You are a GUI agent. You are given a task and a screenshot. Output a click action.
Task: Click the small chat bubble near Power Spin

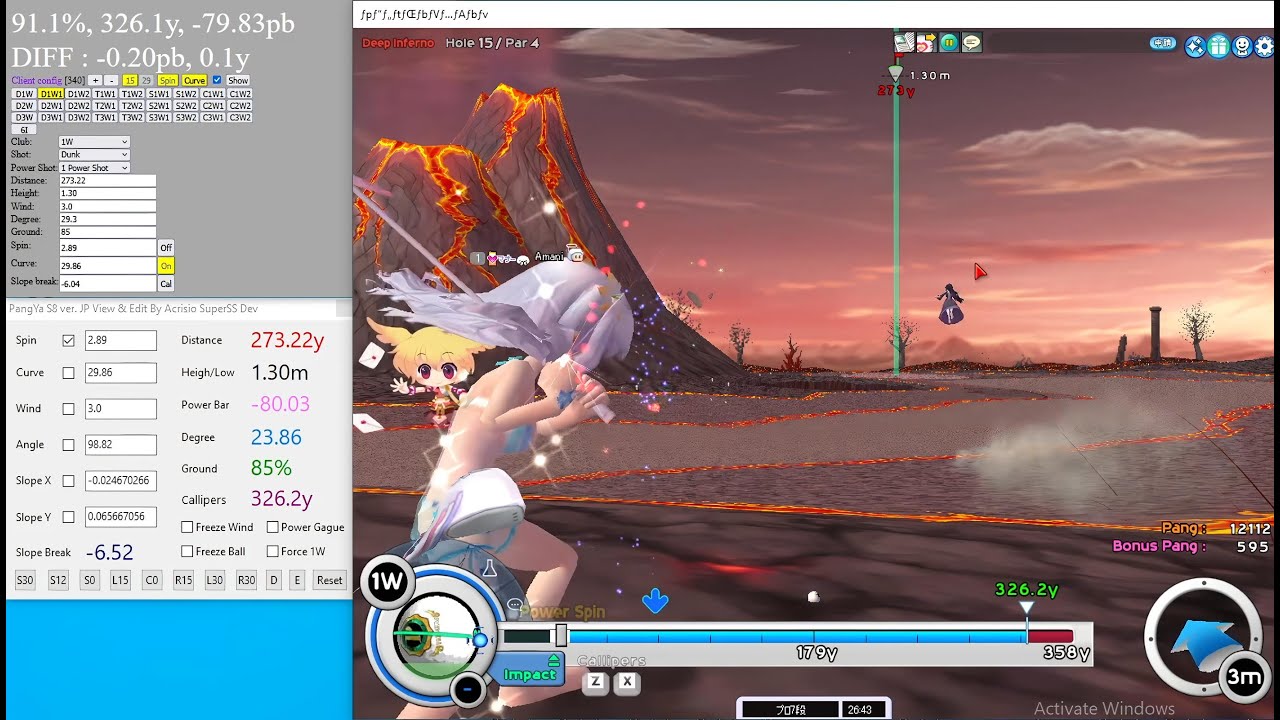pos(514,605)
